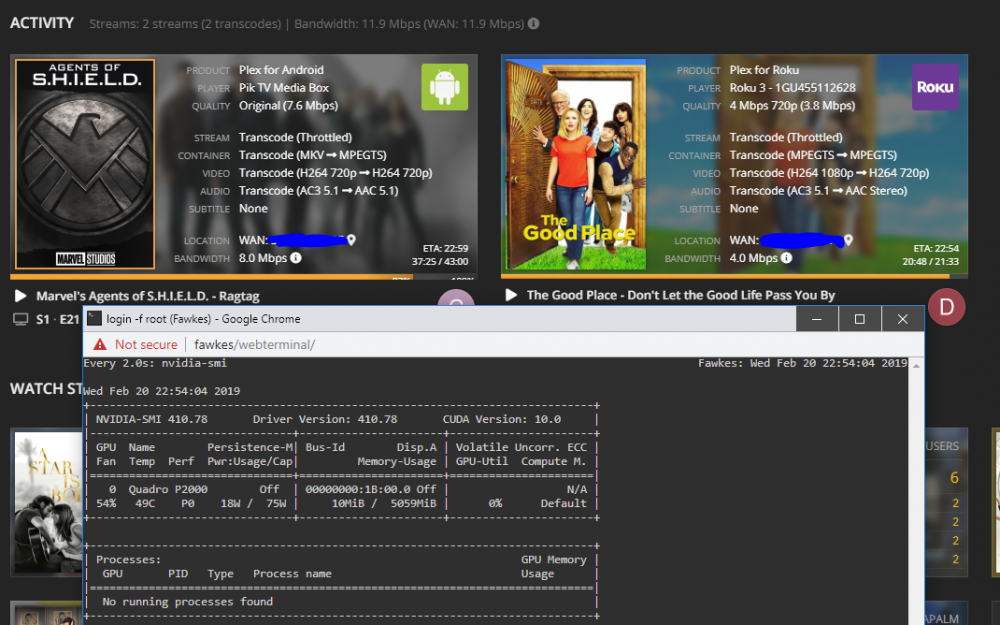The height and width of the screenshot is (625, 1000).
Task: Click 'Quadro P2000' GPU name in terminal
Action: coord(168,489)
